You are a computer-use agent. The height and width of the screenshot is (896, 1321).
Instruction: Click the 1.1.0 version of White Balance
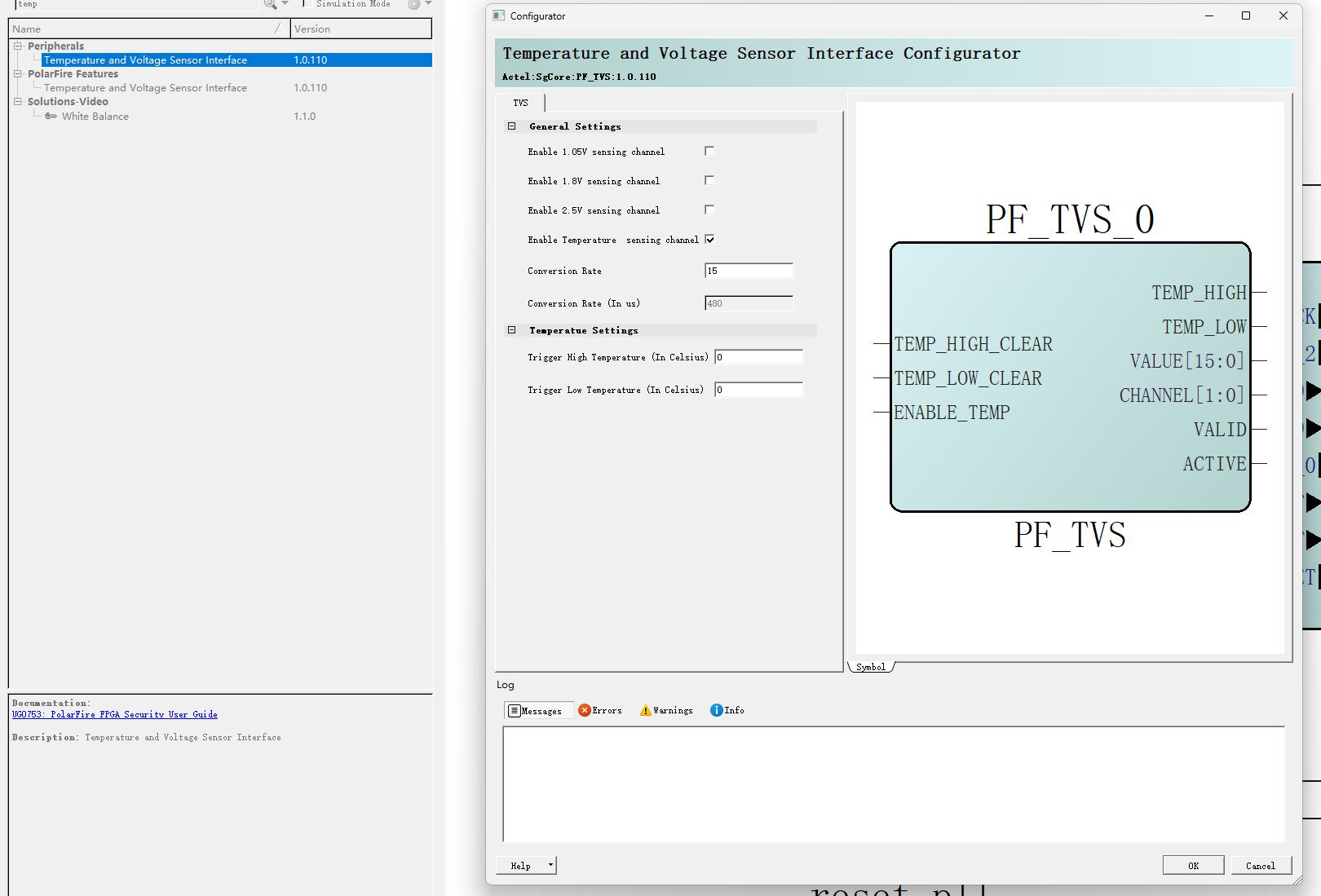[305, 117]
